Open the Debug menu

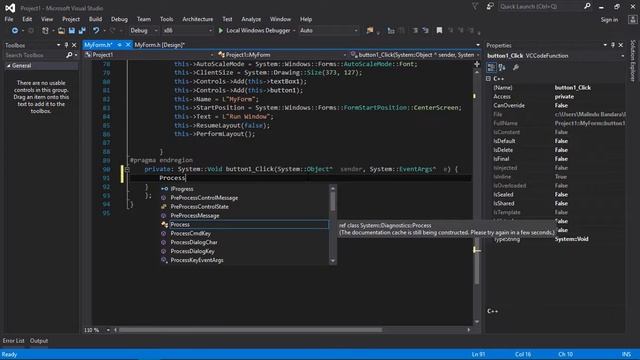119,19
